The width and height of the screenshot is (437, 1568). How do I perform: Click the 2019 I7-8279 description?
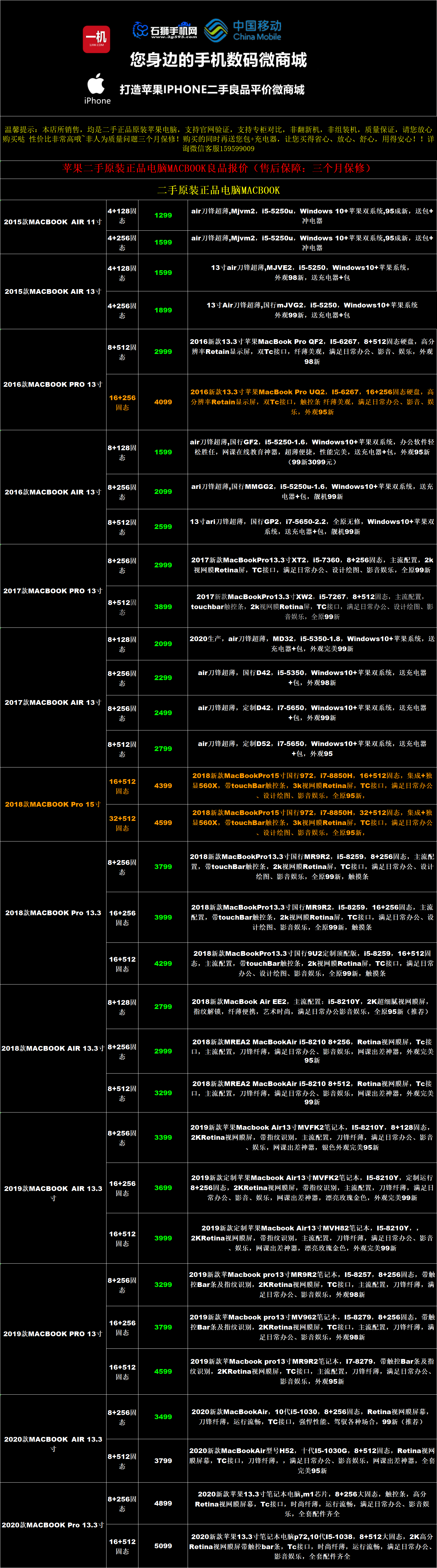click(x=312, y=1371)
